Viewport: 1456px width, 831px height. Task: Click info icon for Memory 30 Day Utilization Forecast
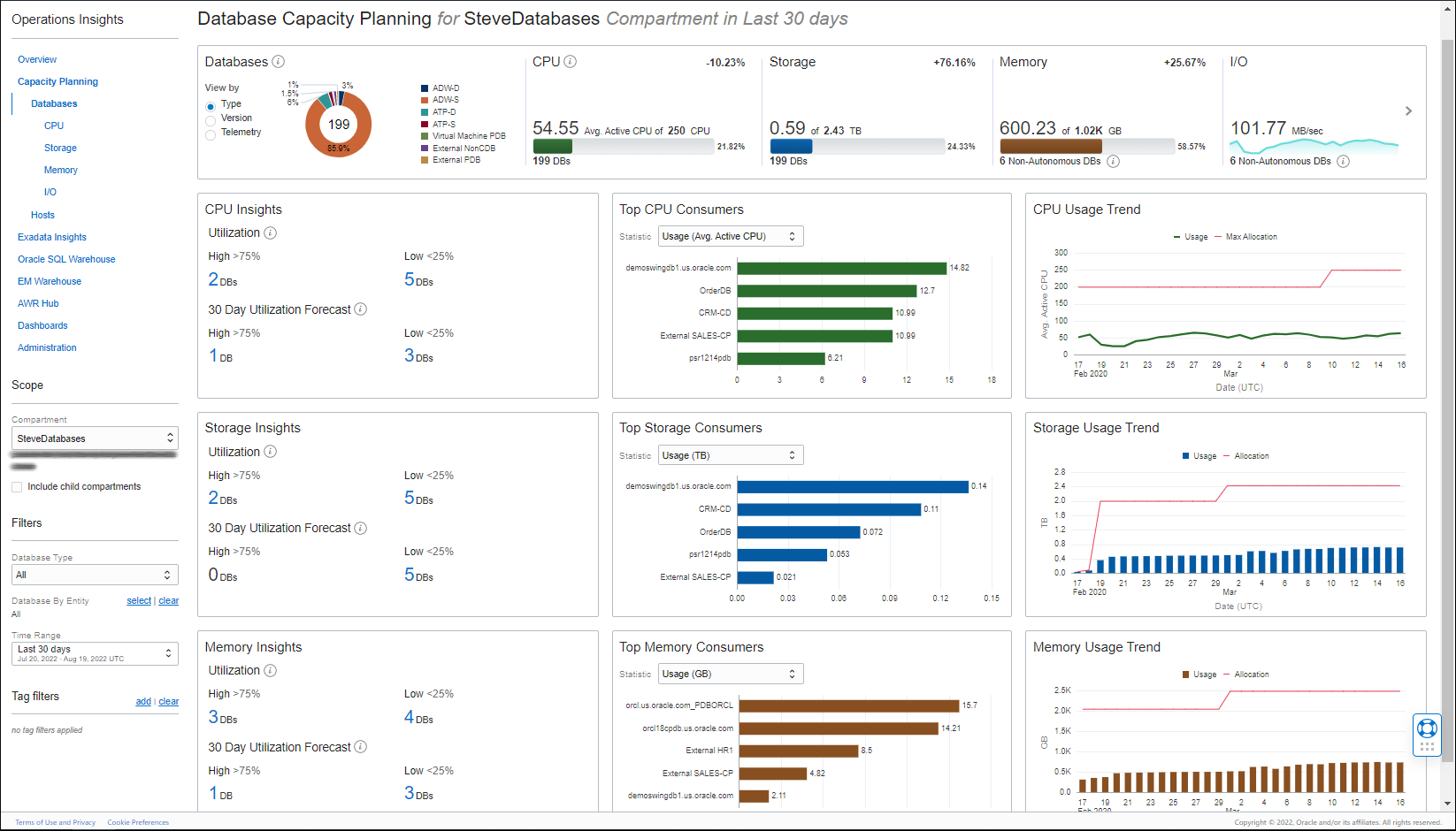coord(361,747)
